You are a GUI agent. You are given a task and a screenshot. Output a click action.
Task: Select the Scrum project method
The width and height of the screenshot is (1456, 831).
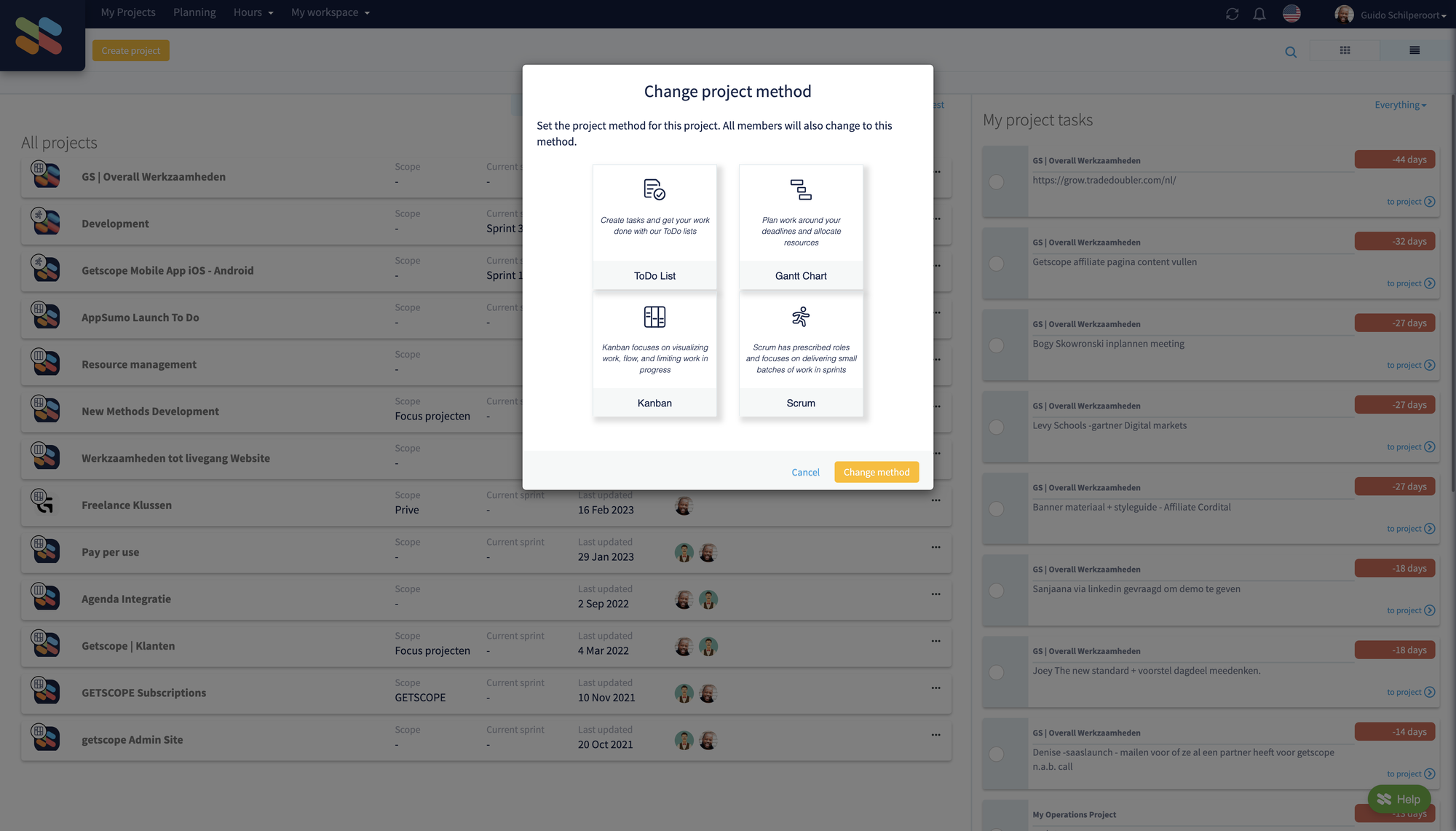pos(801,354)
